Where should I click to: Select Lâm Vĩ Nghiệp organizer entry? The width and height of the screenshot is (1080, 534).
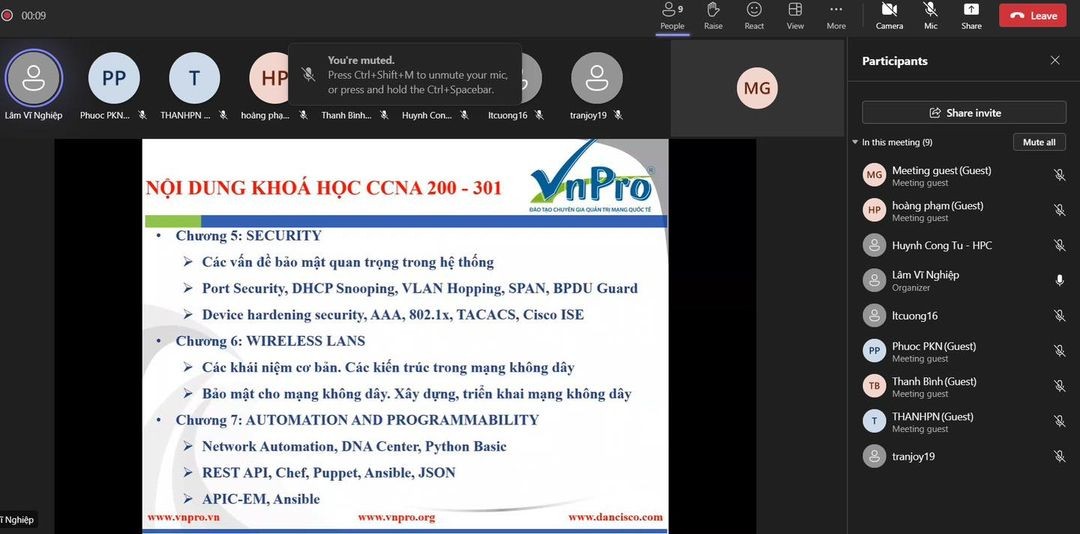tap(964, 280)
